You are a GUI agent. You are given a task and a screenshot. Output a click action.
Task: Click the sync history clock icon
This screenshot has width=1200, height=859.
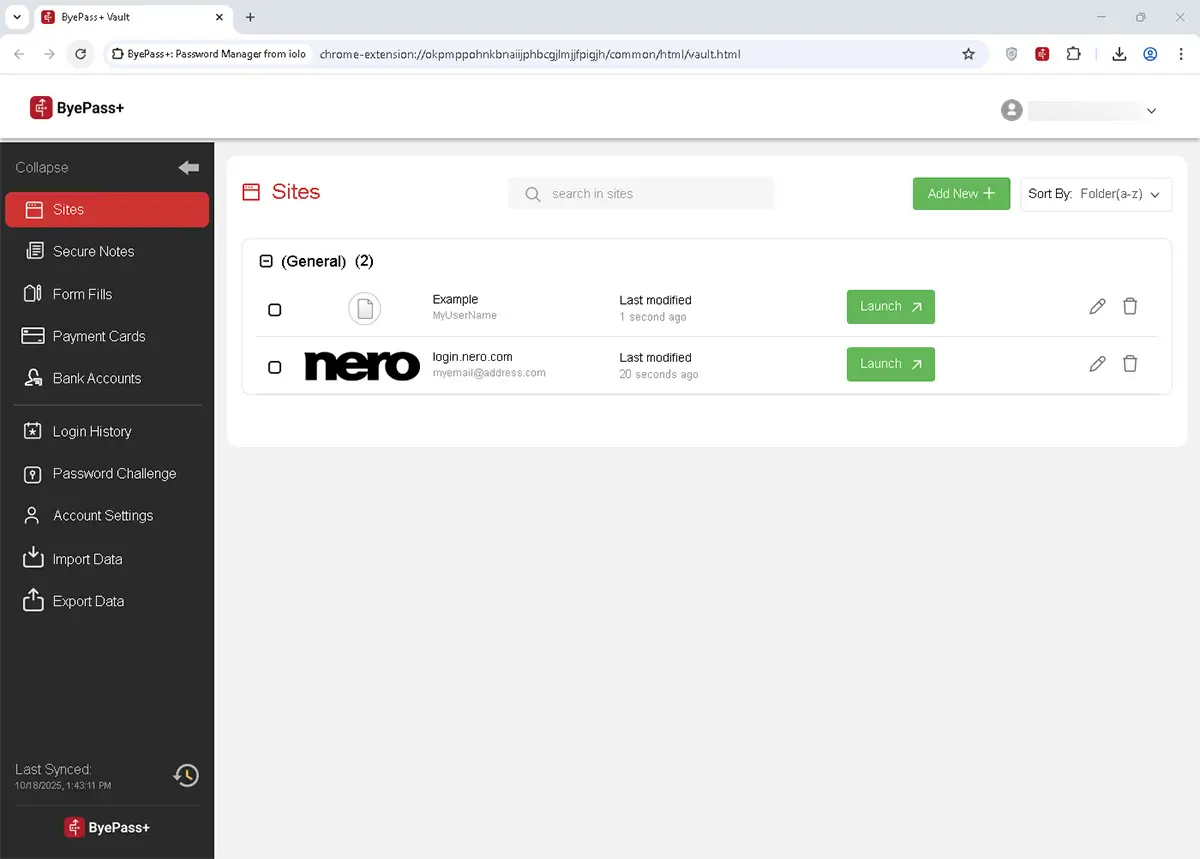[x=186, y=775]
